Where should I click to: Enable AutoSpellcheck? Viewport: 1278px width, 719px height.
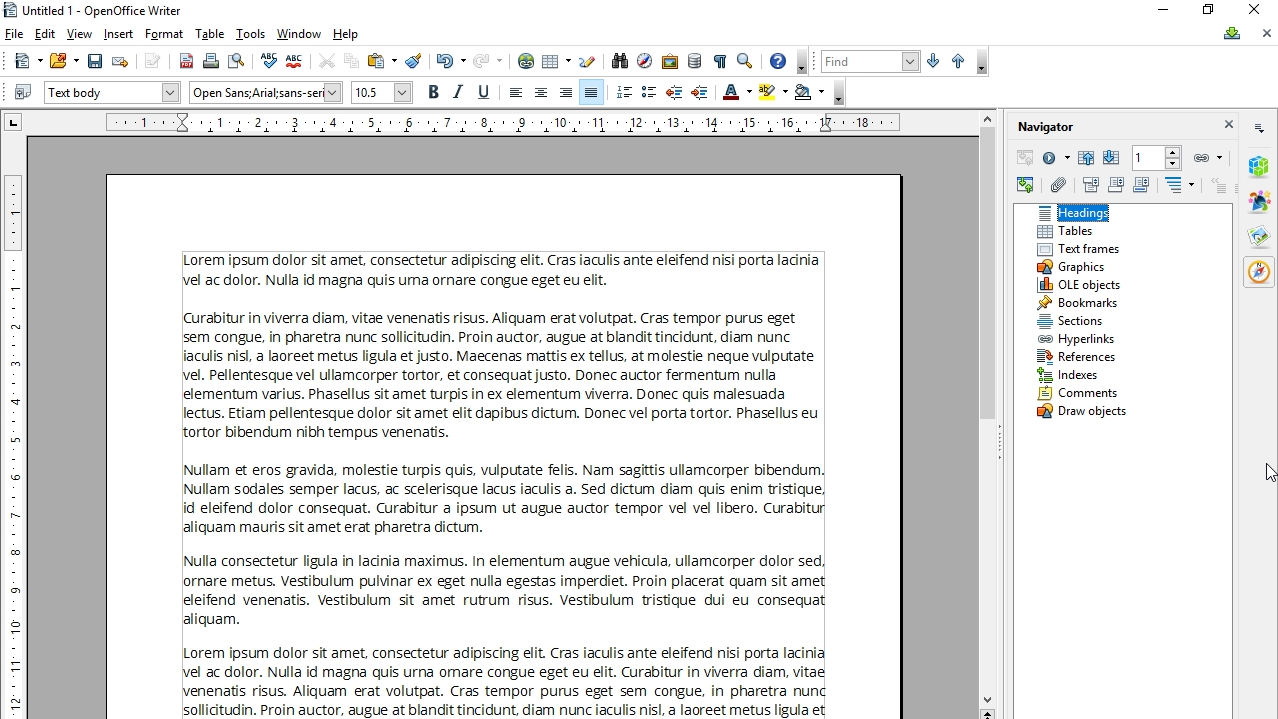click(294, 61)
